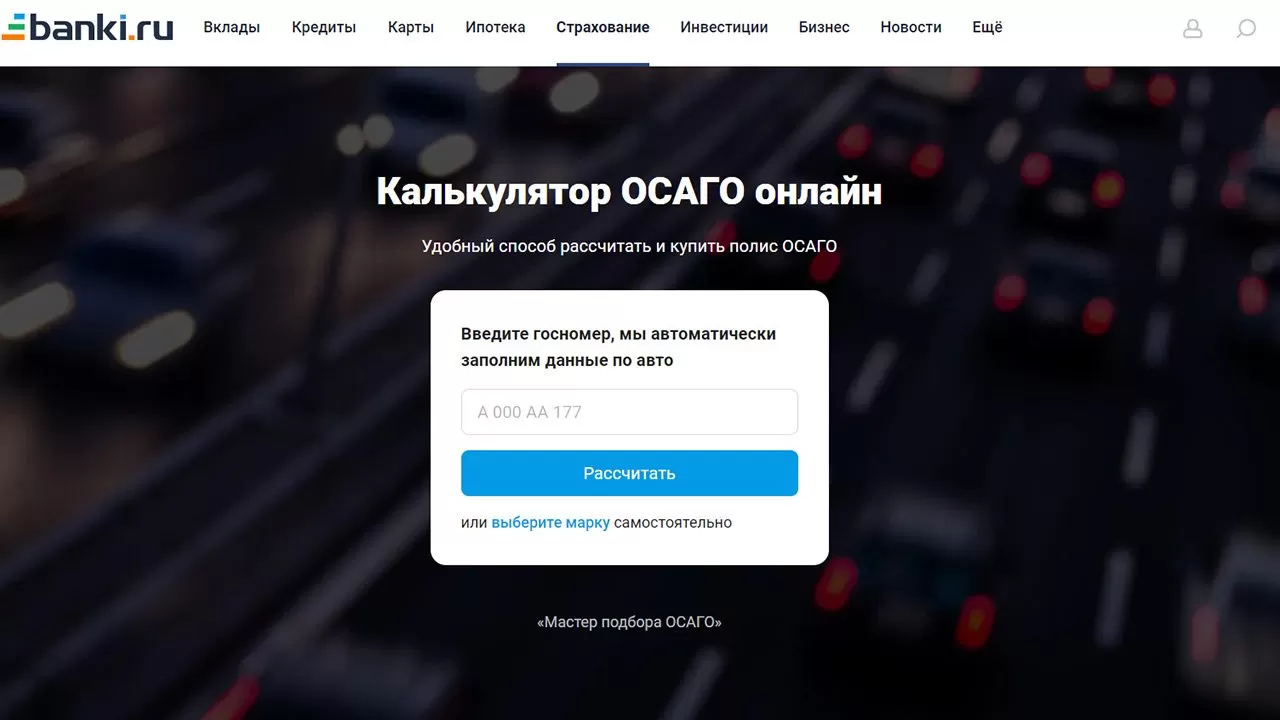Open the Бизнес menu item

coord(824,28)
